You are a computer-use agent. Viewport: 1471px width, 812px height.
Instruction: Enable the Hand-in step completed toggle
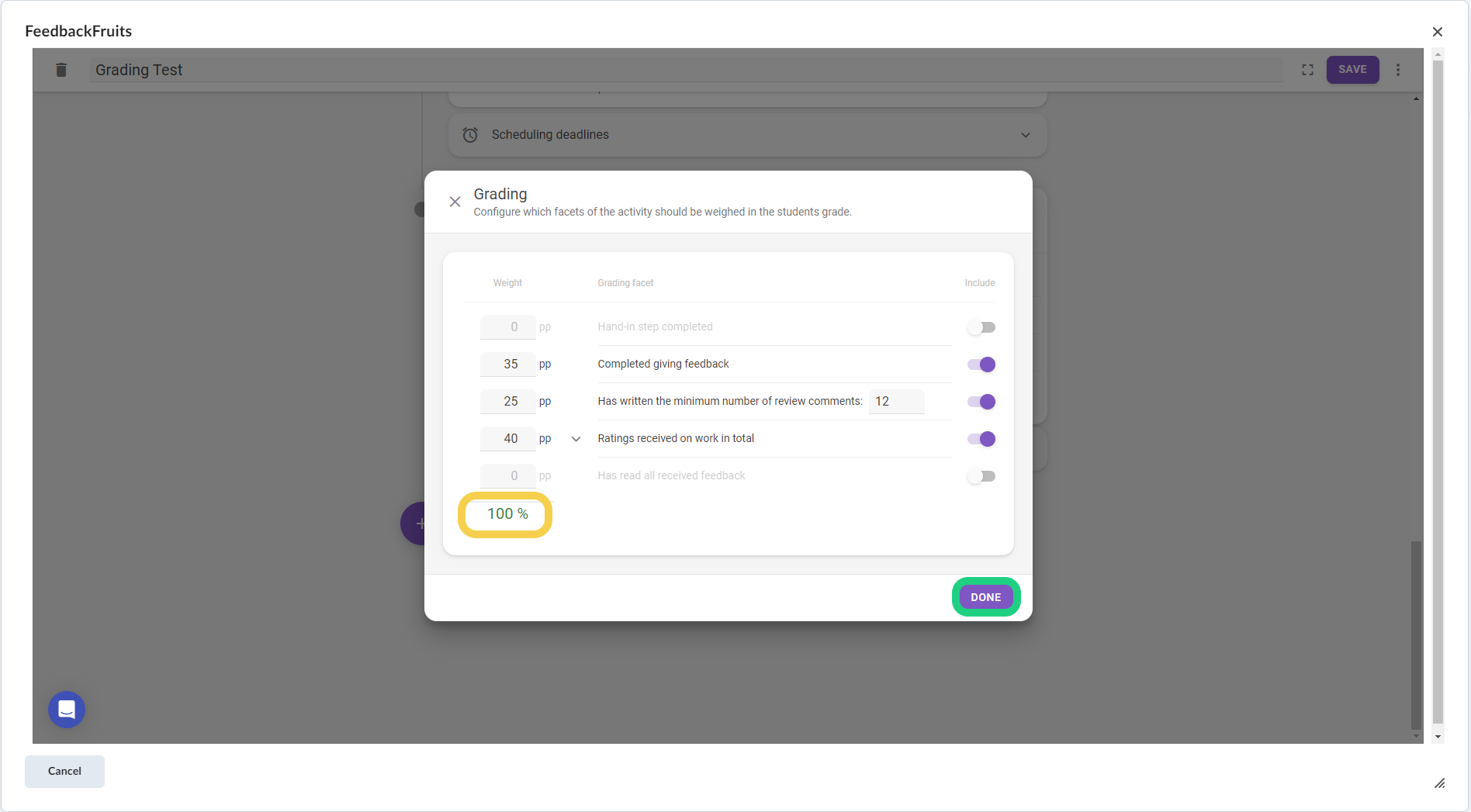981,327
